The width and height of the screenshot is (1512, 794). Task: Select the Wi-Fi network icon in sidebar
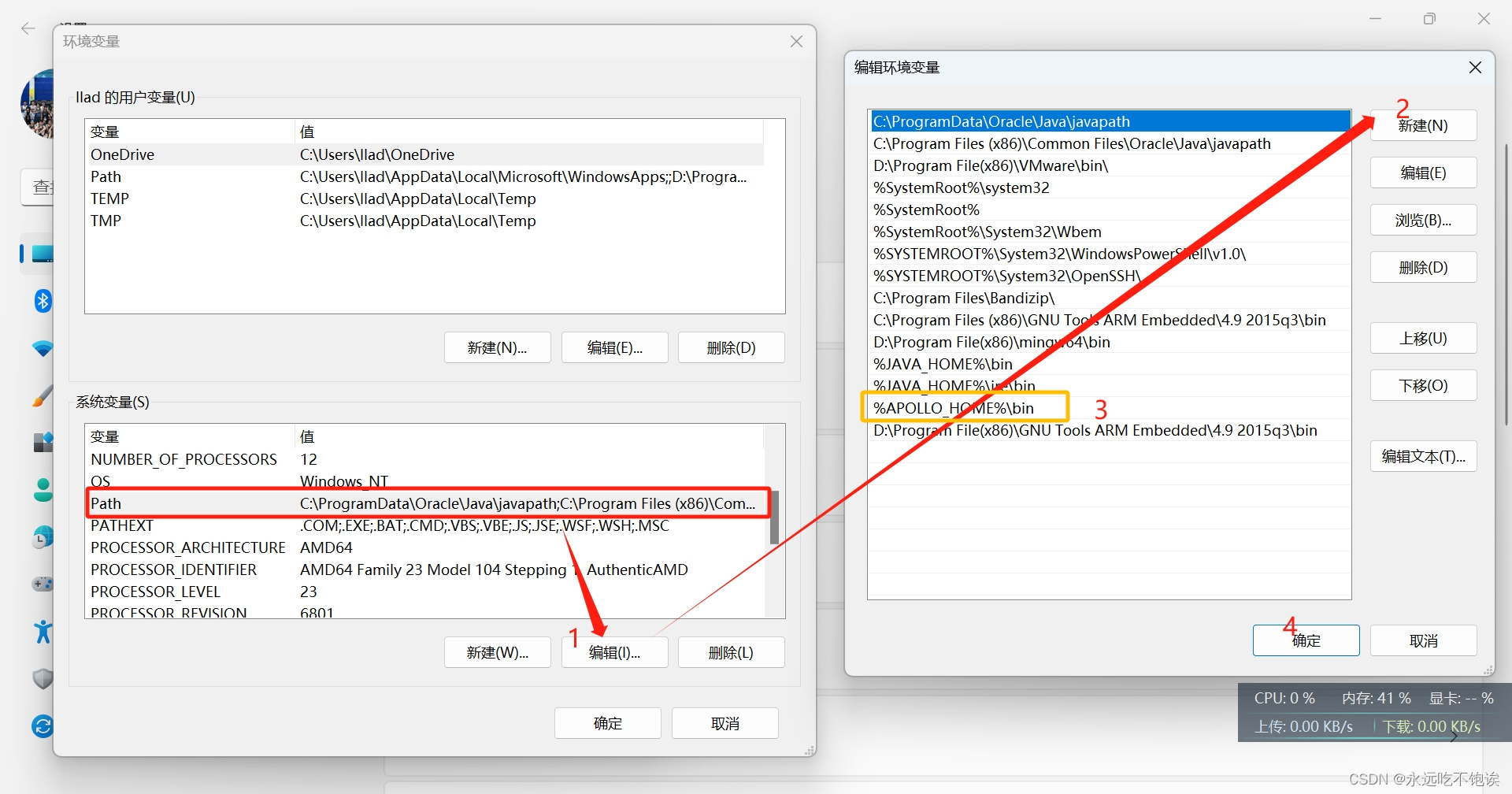(x=43, y=348)
